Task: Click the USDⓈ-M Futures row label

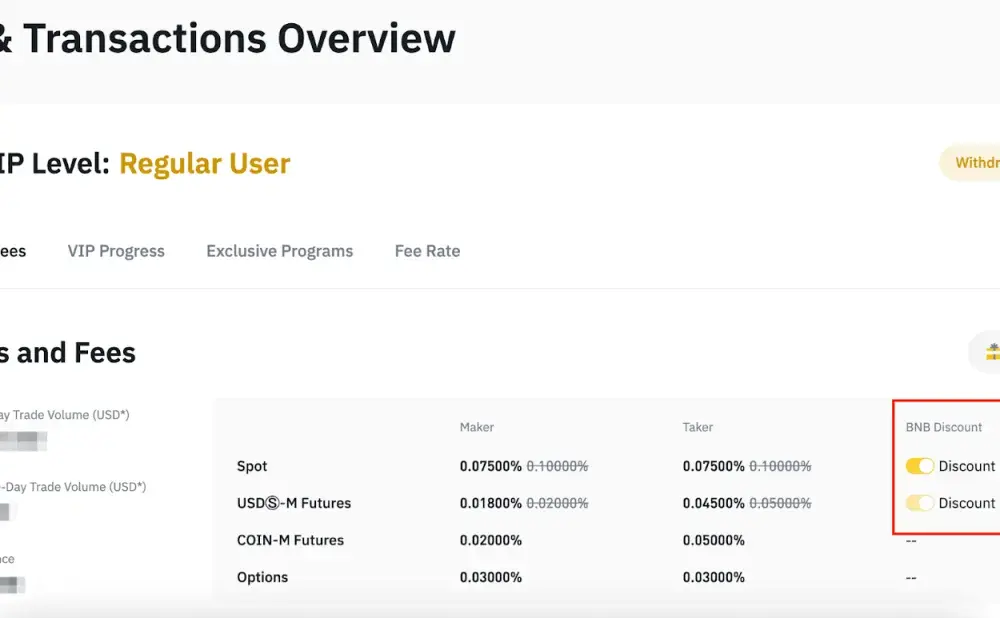Action: (x=294, y=503)
